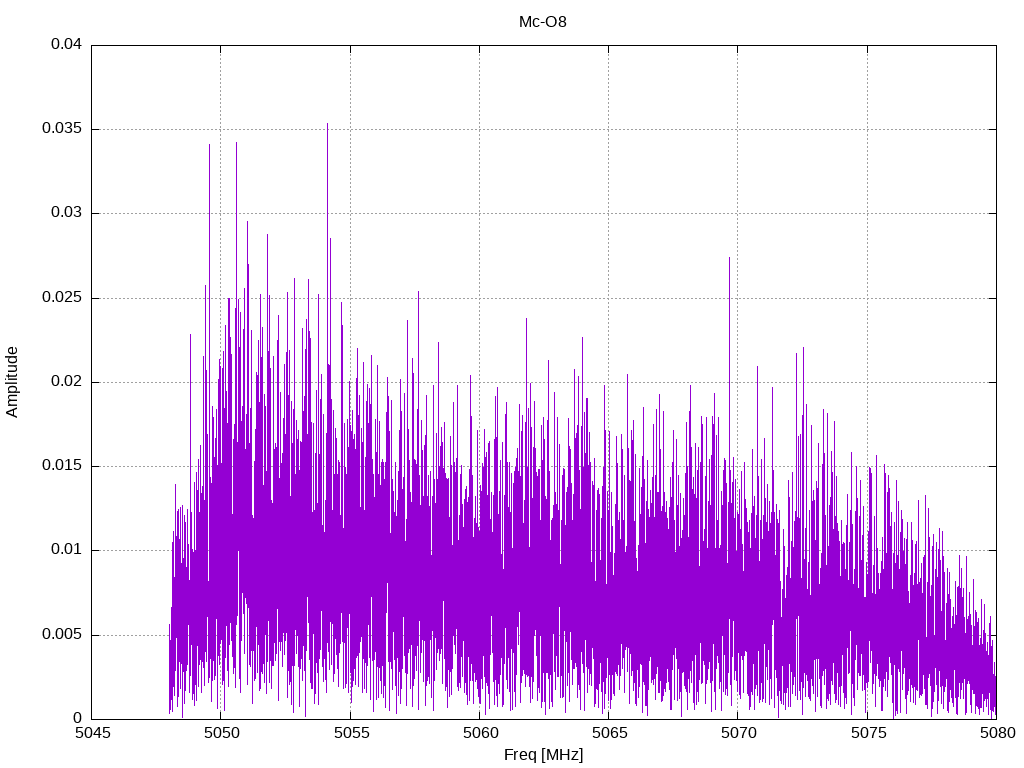Image resolution: width=1024 pixels, height=768 pixels.
Task: Select the 5065 x-axis tick label
Action: 608,734
